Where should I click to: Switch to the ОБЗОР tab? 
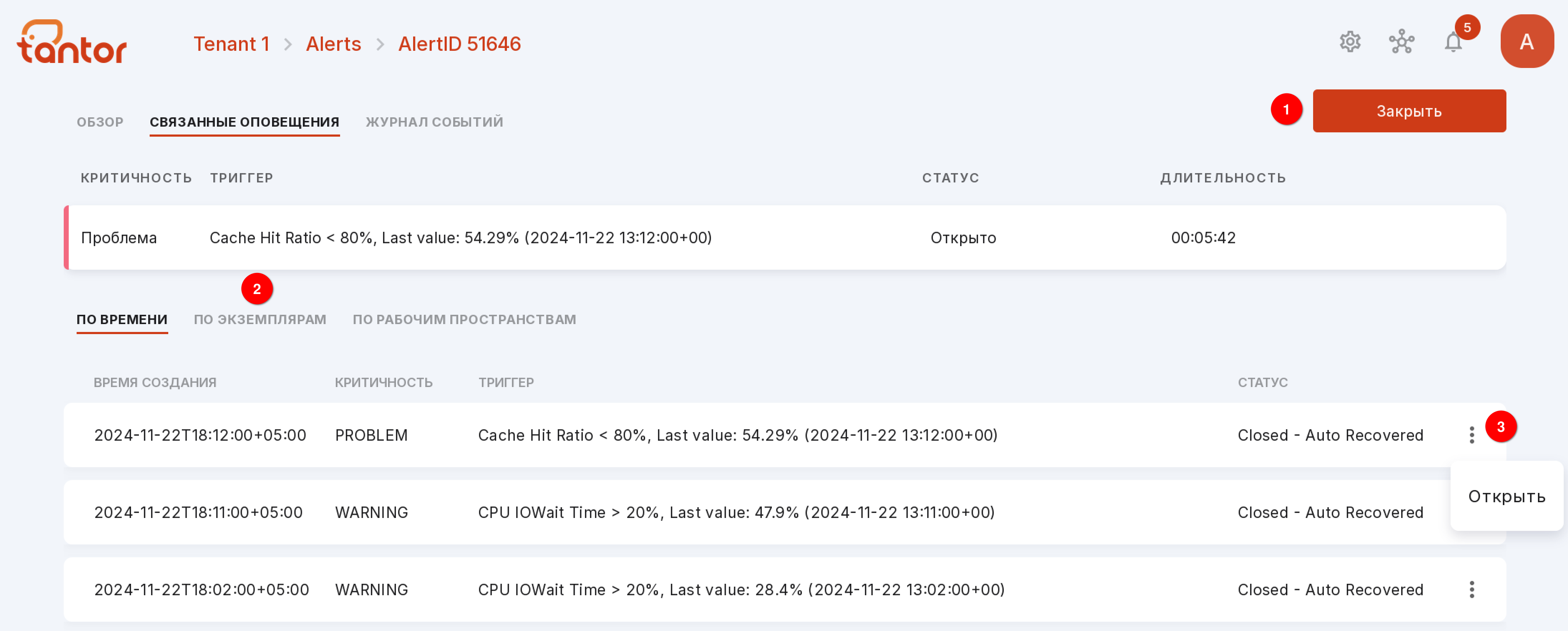pos(100,122)
